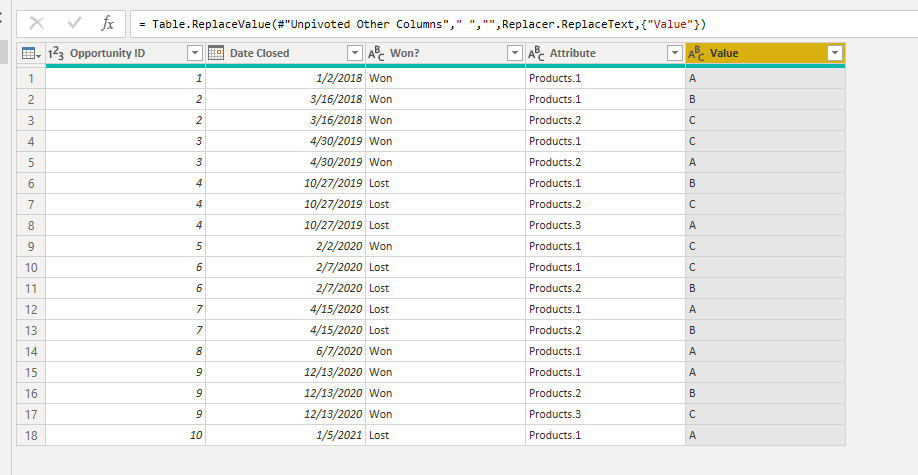Change Value column data type icon
This screenshot has height=475, width=918.
point(696,53)
